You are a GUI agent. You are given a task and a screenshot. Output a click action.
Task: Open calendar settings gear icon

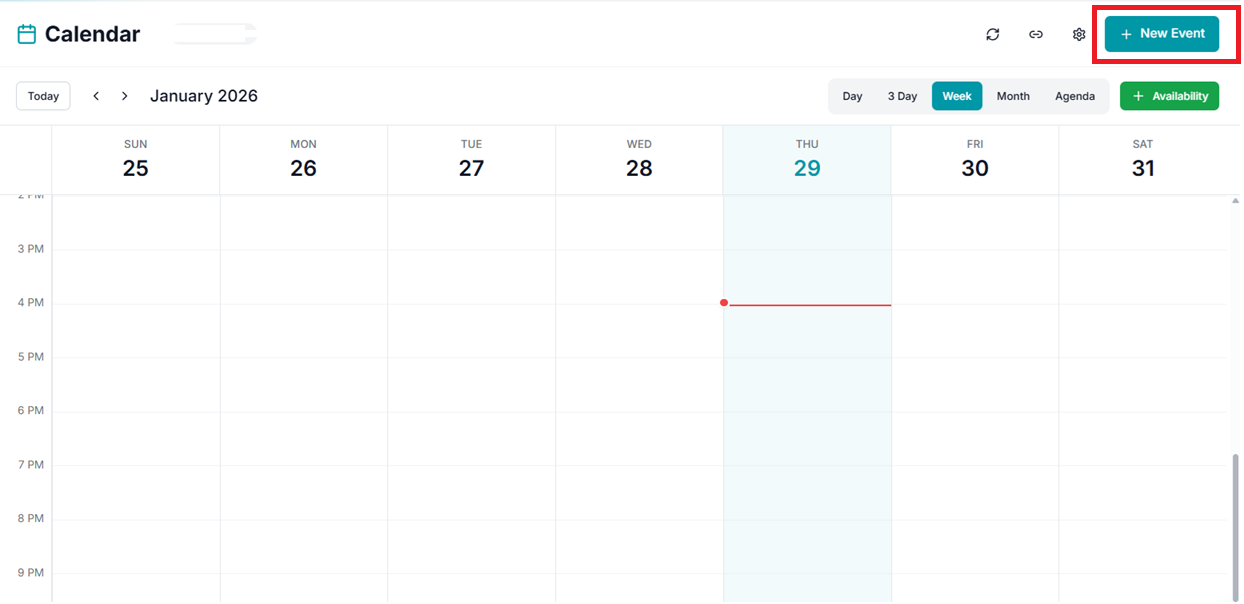coord(1079,34)
